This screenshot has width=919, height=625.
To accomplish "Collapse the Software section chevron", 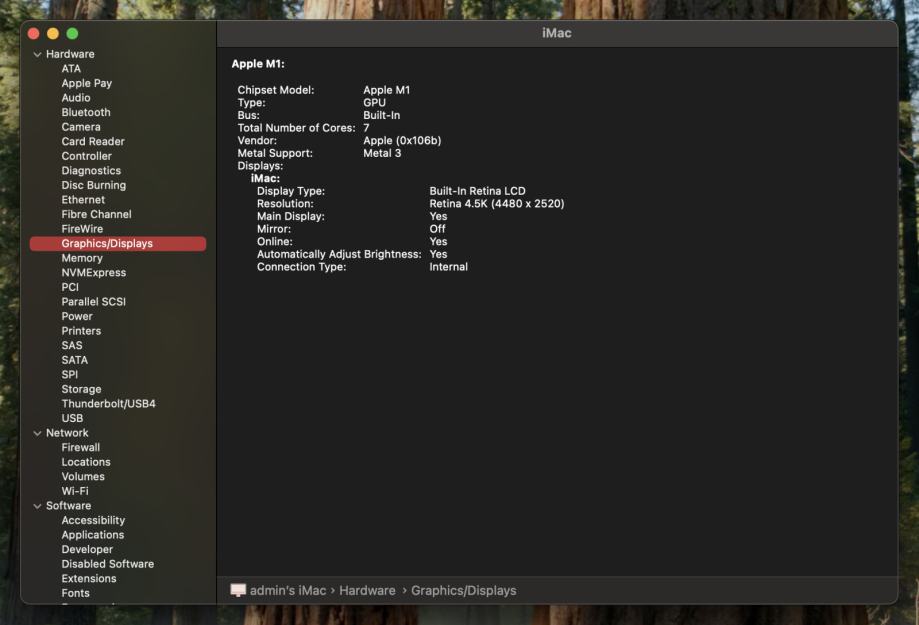I will [38, 506].
